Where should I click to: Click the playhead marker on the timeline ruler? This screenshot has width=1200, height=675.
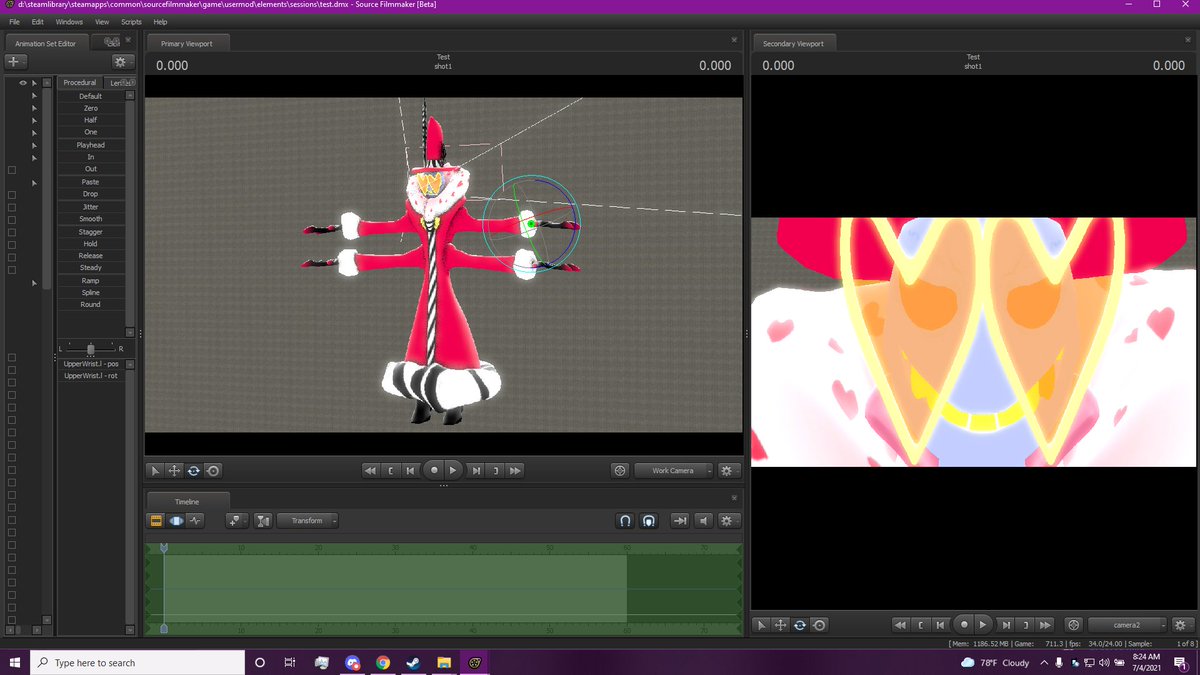coord(164,548)
